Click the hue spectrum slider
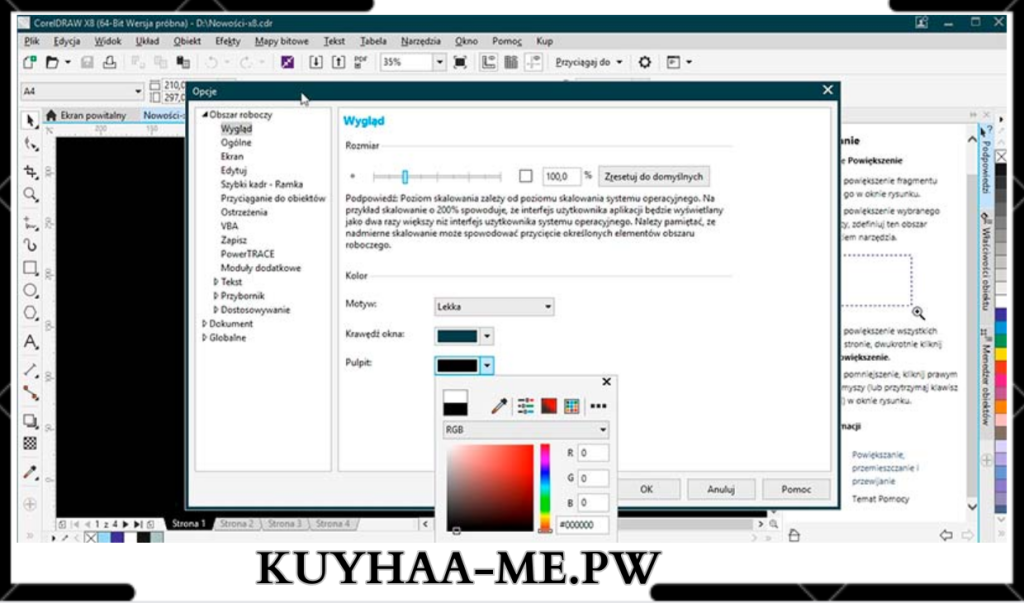The width and height of the screenshot is (1024, 603). 545,487
